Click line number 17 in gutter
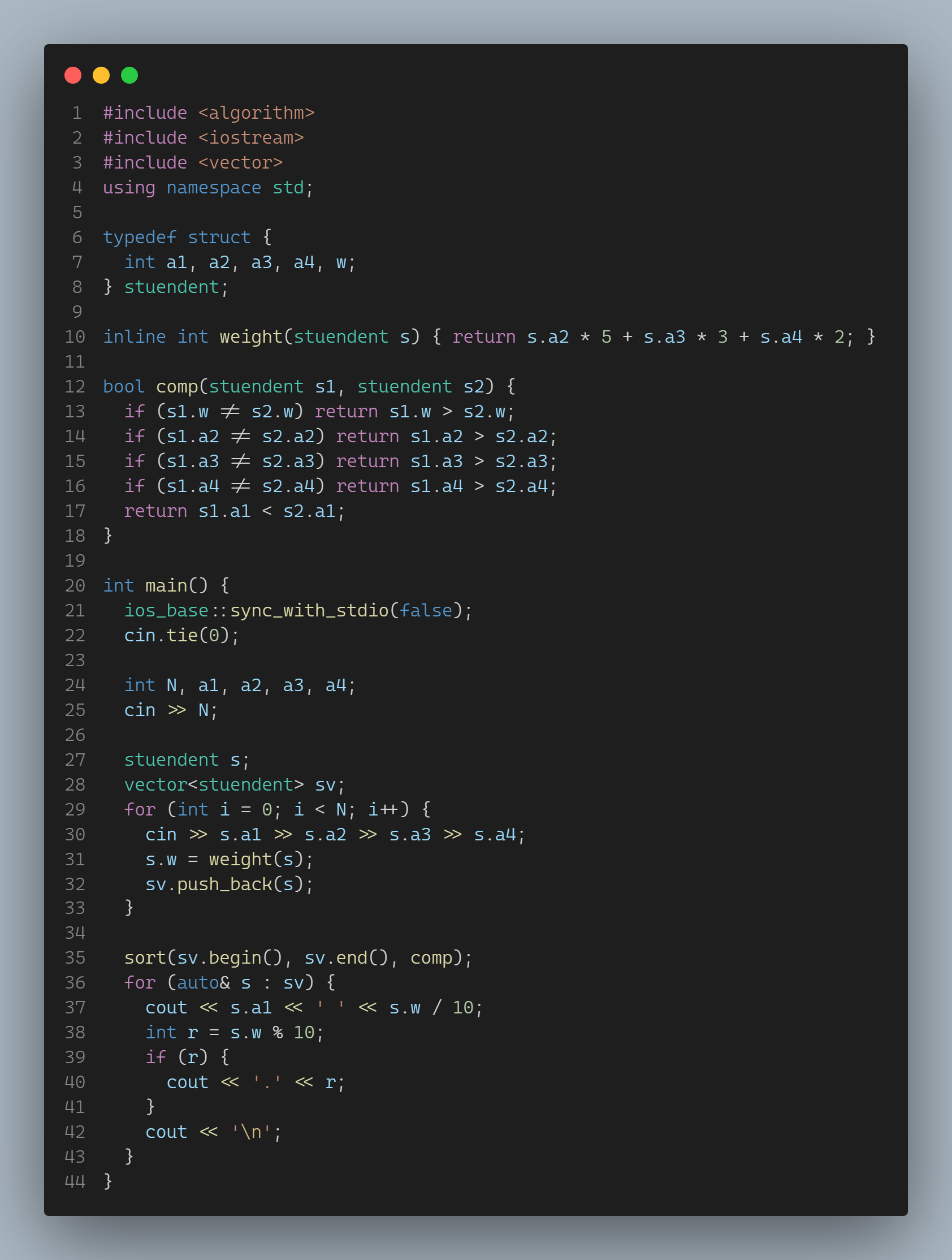This screenshot has height=1260, width=952. (75, 511)
